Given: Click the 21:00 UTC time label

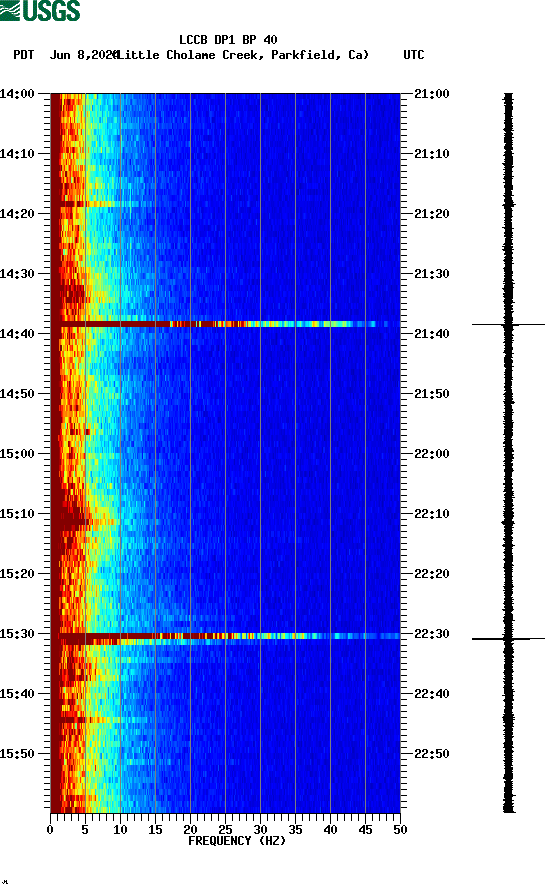Looking at the screenshot, I should 432,93.
